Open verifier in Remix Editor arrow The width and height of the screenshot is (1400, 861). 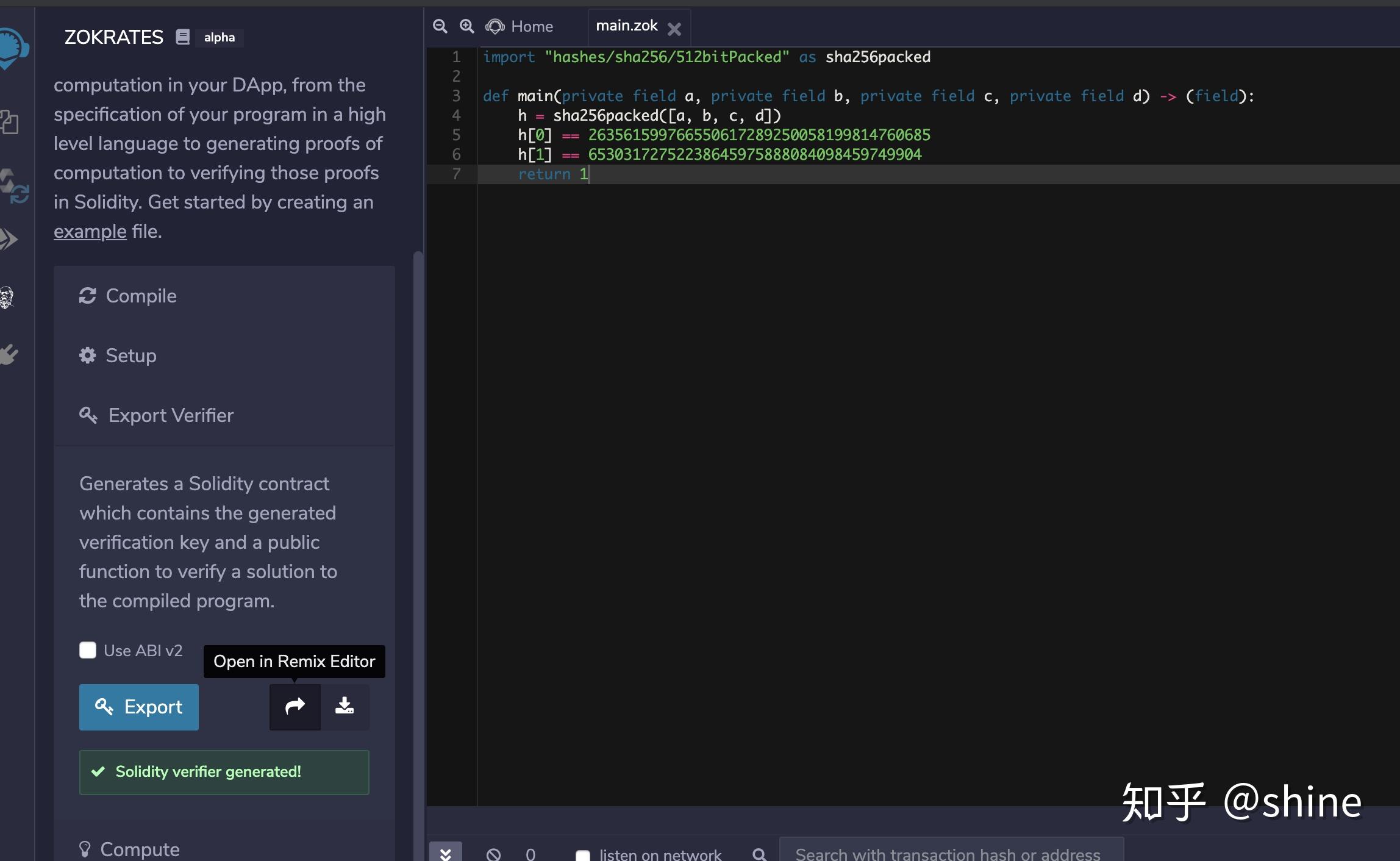click(x=295, y=707)
